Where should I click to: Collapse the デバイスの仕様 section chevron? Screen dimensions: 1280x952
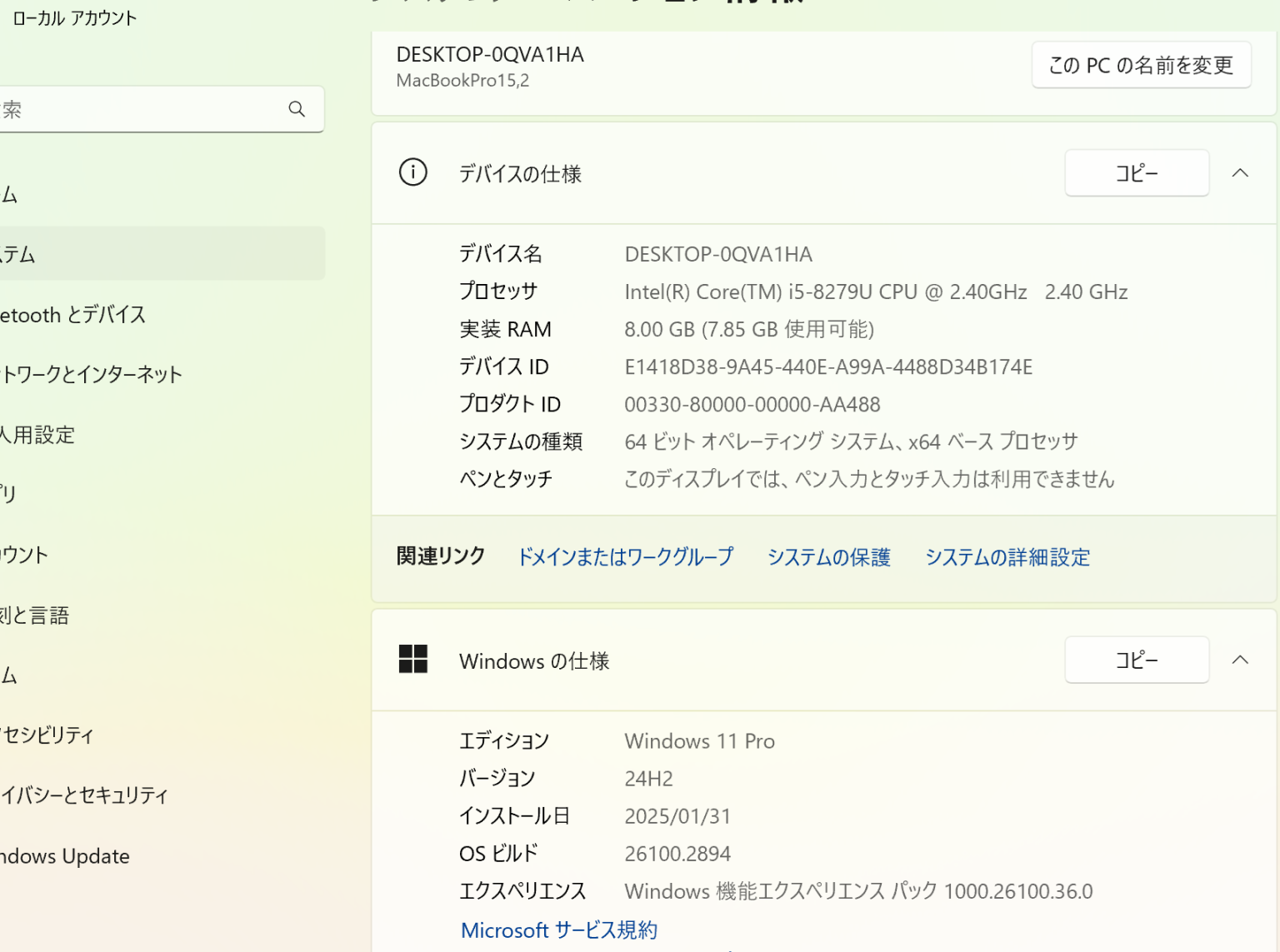(1241, 172)
